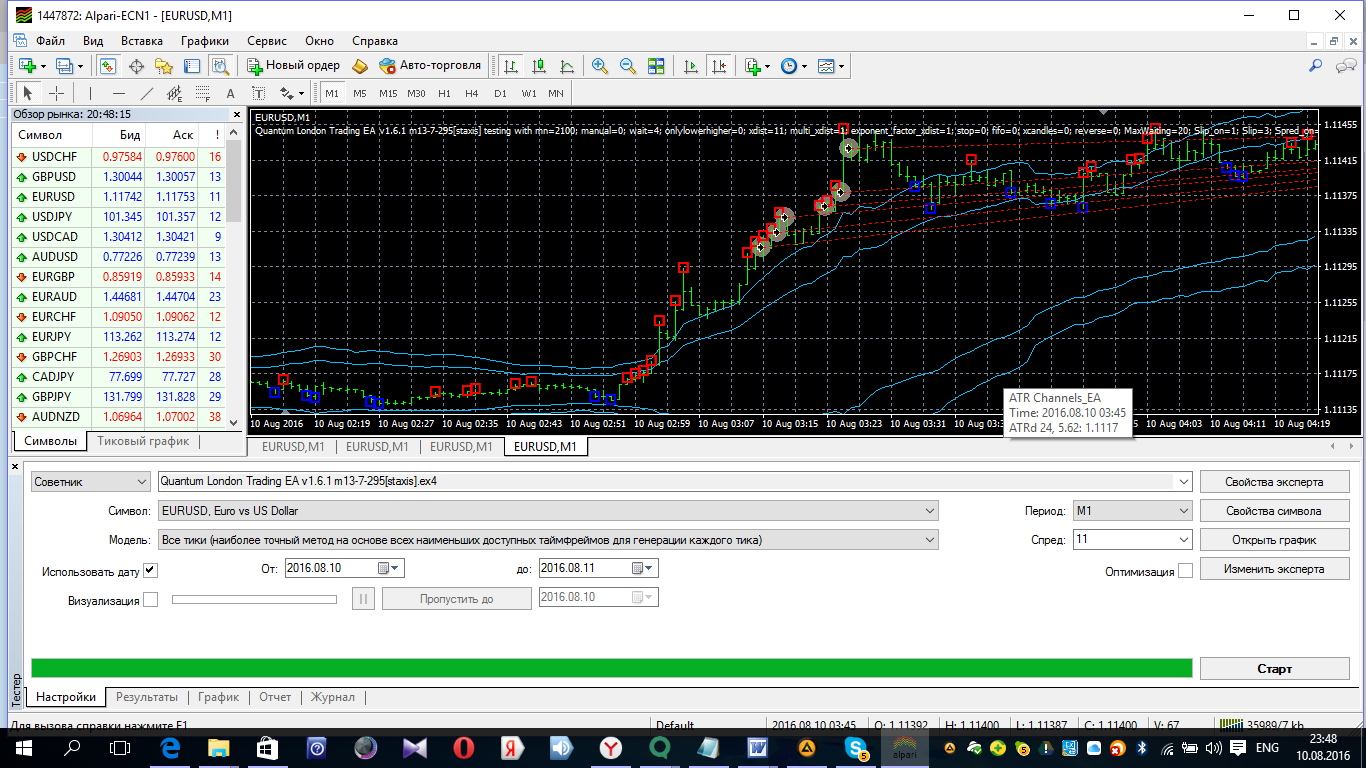Click 'Изменить эксперта' button
Screen dimensions: 1366x768
pos(1274,569)
